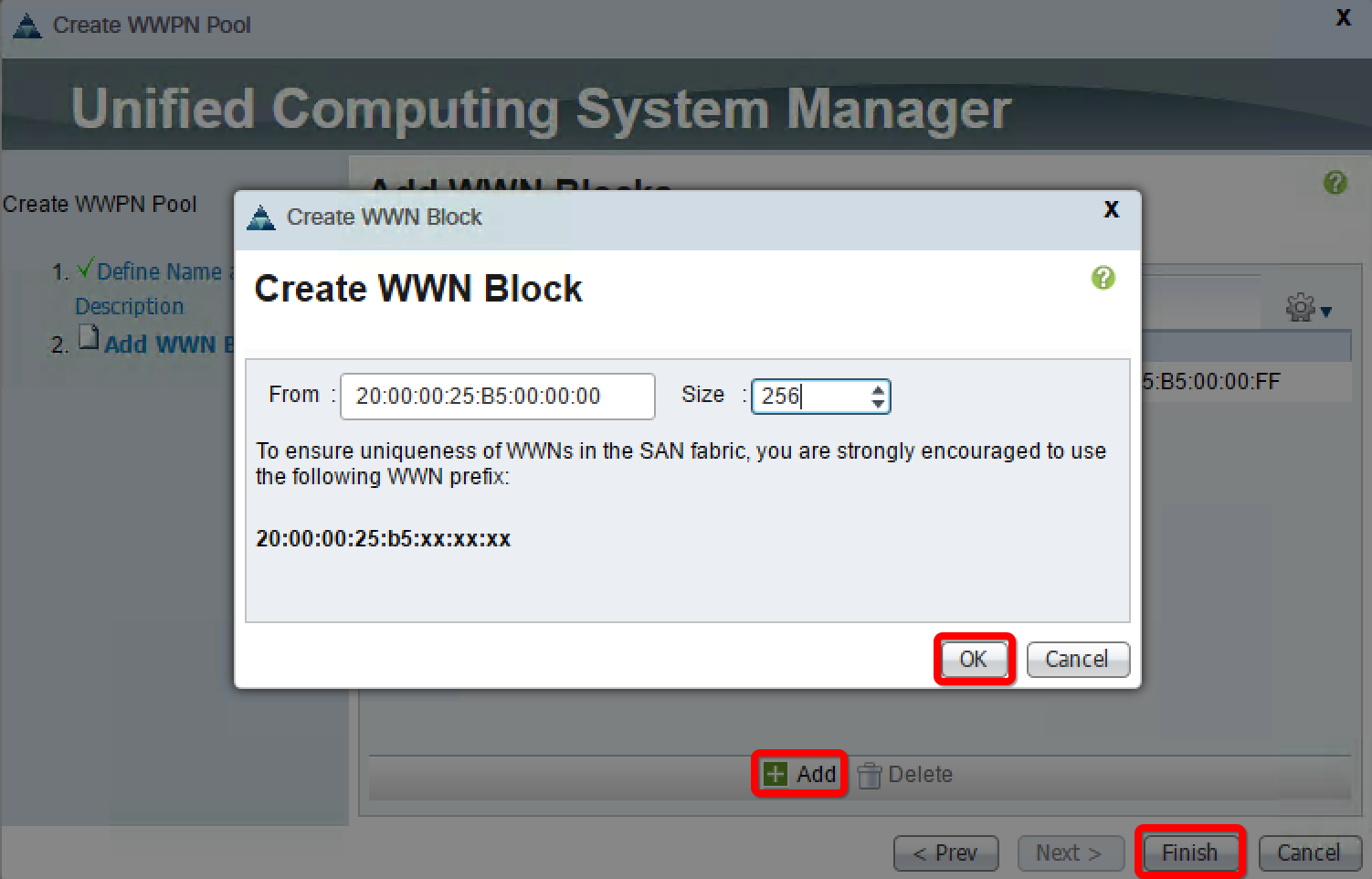Click the Create WWPN Pool sidebar heading
Viewport: 1372px width, 879px height.
pyautogui.click(x=100, y=204)
